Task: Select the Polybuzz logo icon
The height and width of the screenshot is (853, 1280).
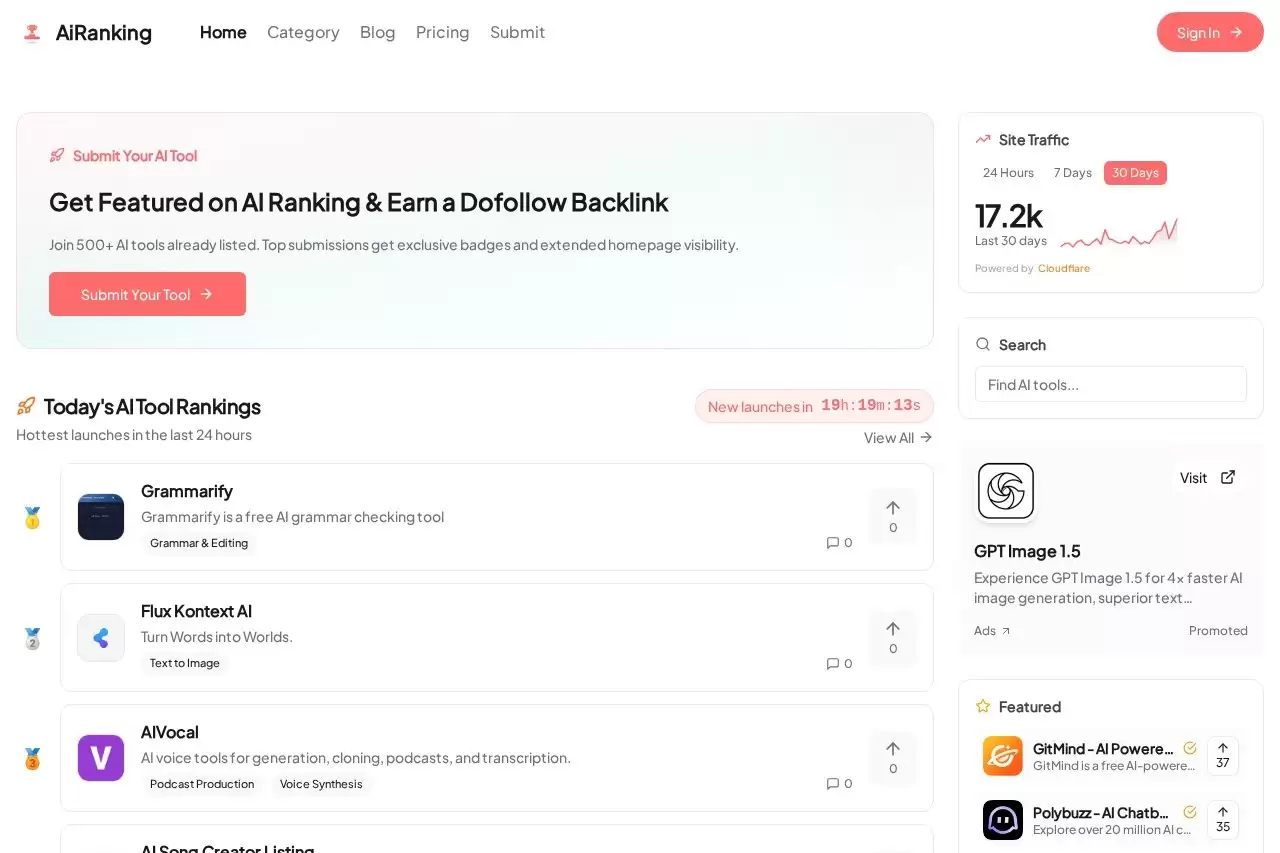Action: [x=1003, y=820]
